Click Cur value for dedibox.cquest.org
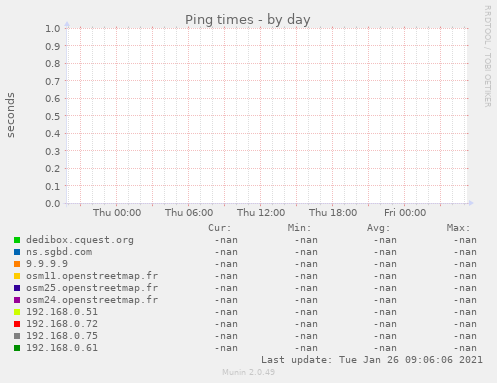The width and height of the screenshot is (497, 383). click(x=226, y=240)
